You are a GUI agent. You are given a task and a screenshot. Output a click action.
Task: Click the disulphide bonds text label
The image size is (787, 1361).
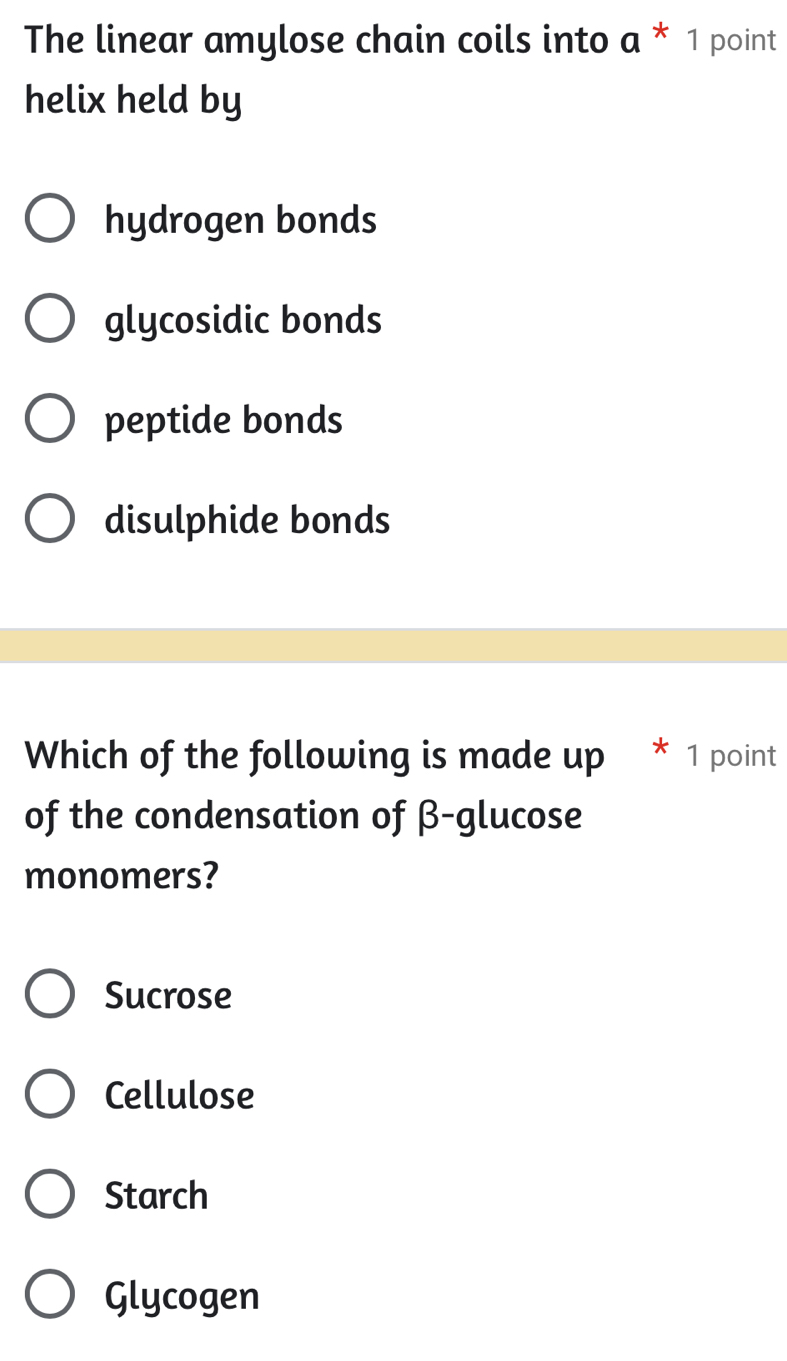247,519
